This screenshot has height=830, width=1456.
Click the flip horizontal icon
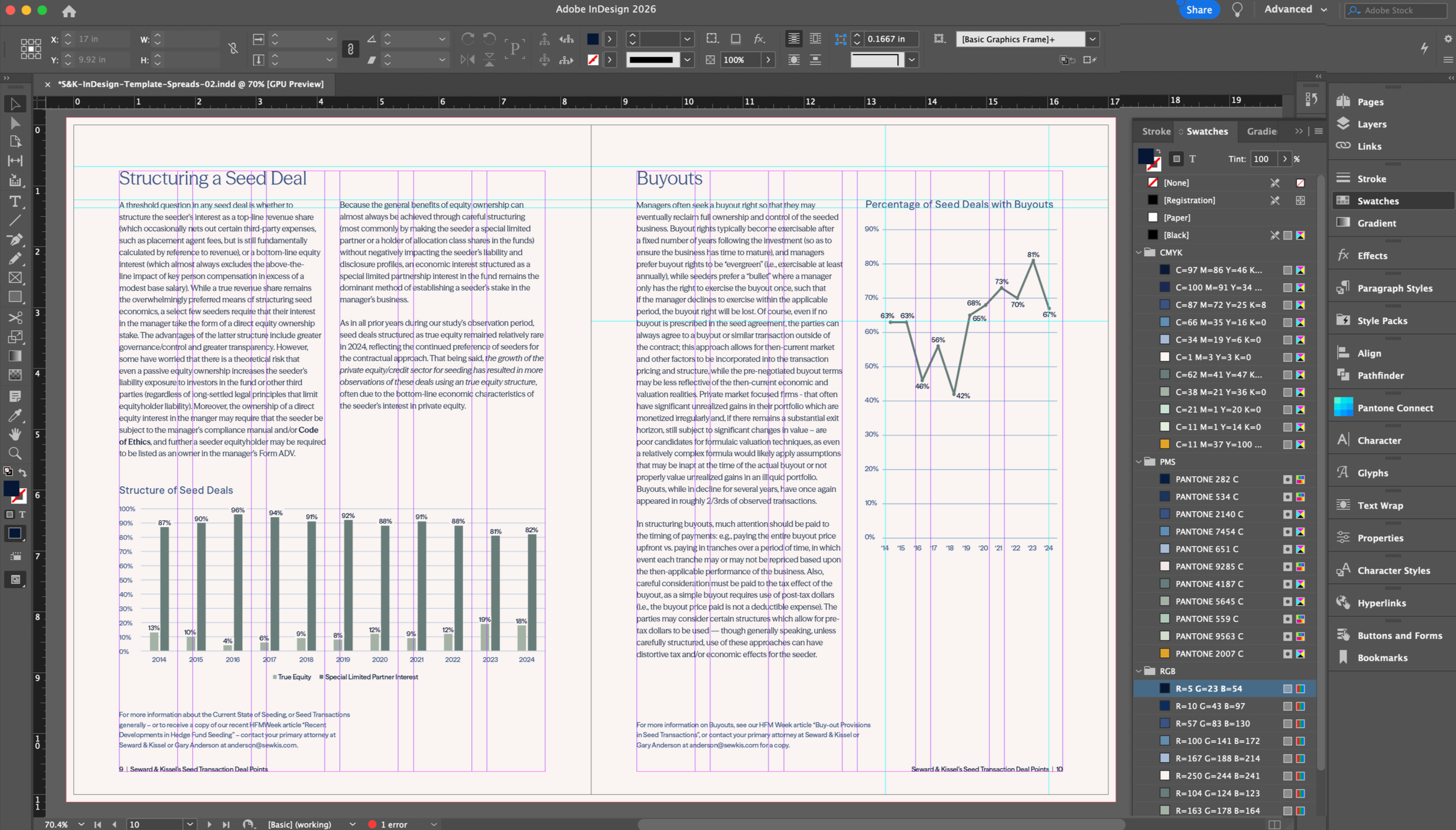468,60
